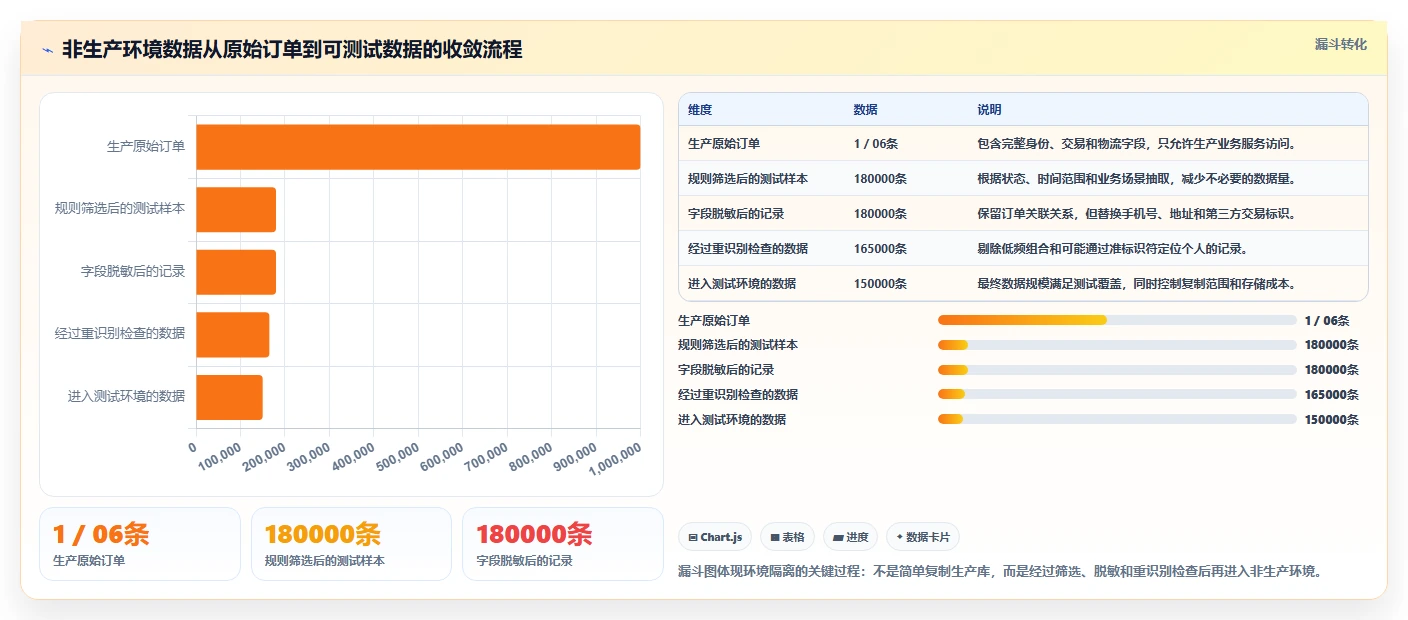Click the 生产原始订单 bar in chart

418,147
